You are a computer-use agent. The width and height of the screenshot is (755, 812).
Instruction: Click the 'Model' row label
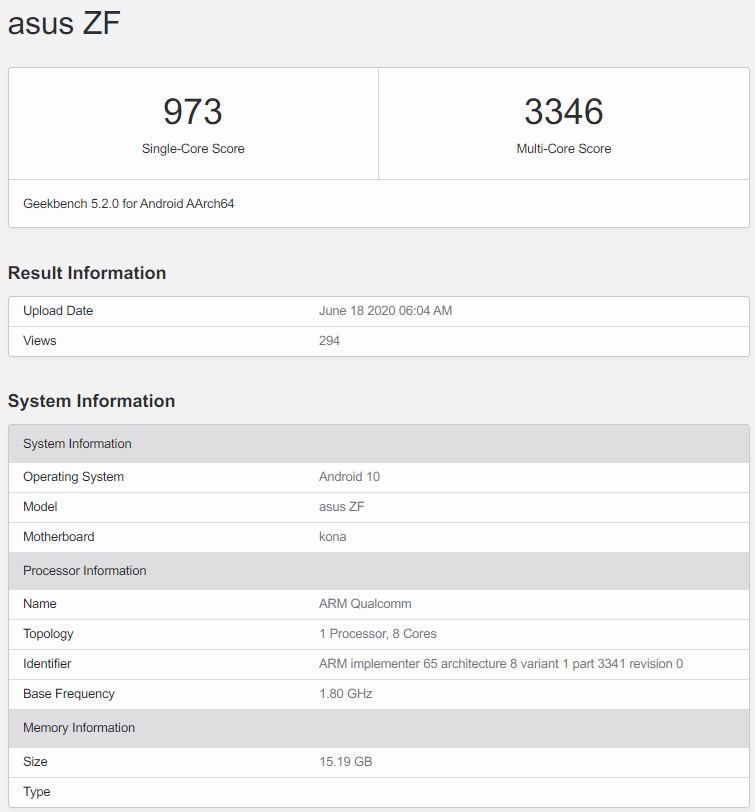click(x=40, y=506)
